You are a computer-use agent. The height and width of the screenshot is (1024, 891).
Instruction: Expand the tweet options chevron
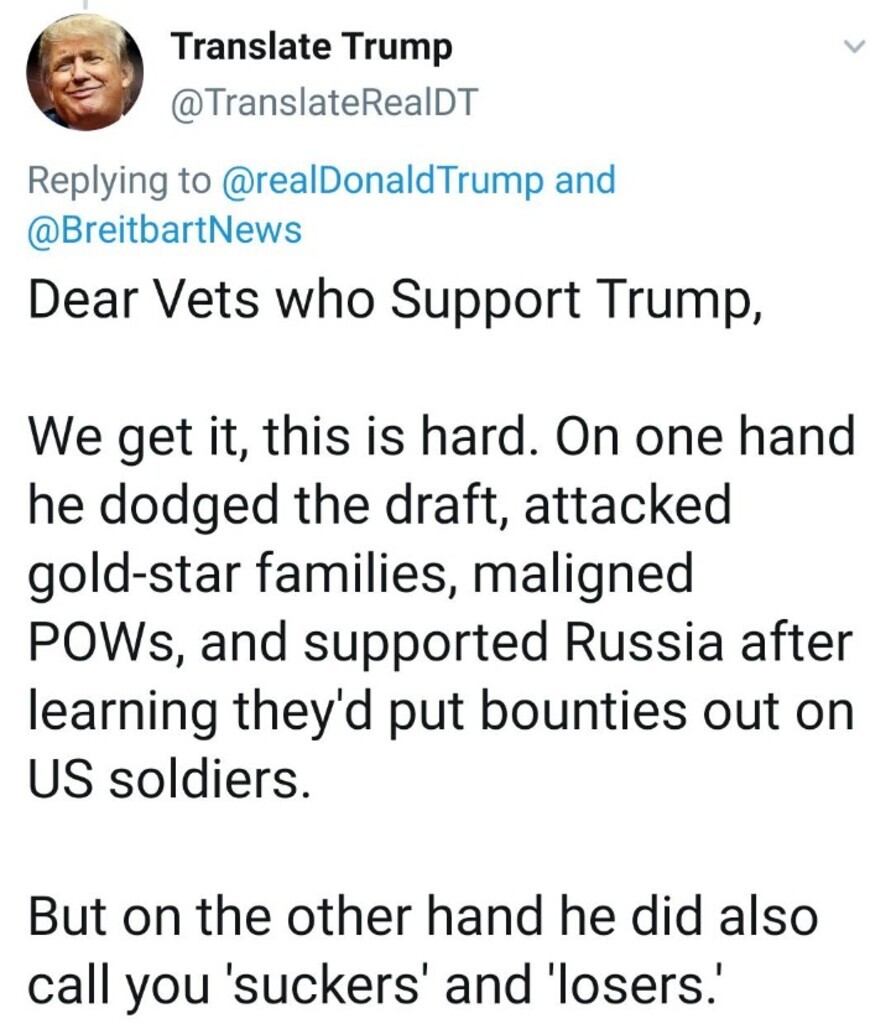(x=853, y=46)
